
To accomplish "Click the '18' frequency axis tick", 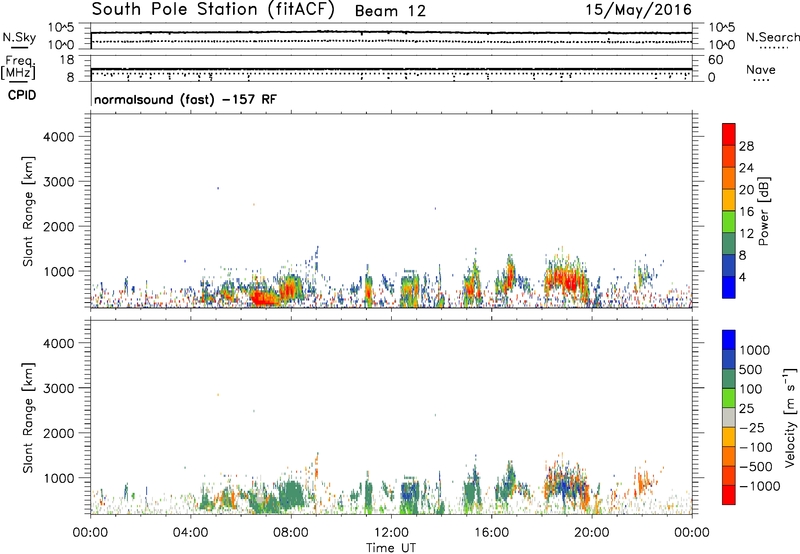I will (67, 60).
